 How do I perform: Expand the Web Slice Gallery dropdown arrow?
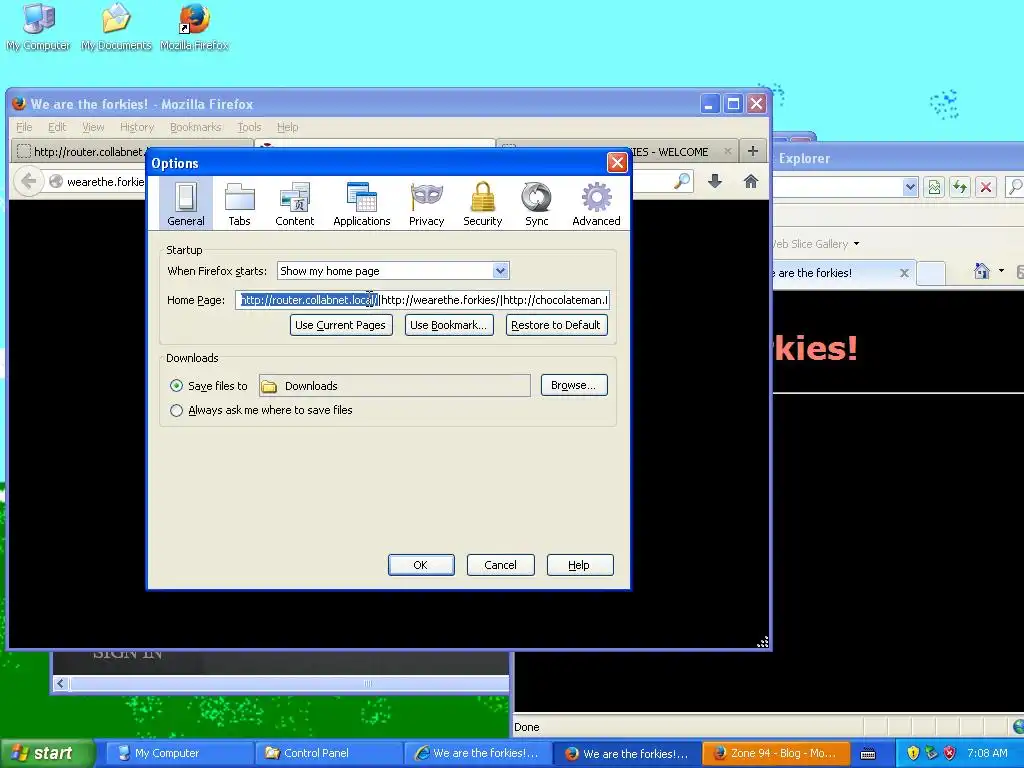856,244
